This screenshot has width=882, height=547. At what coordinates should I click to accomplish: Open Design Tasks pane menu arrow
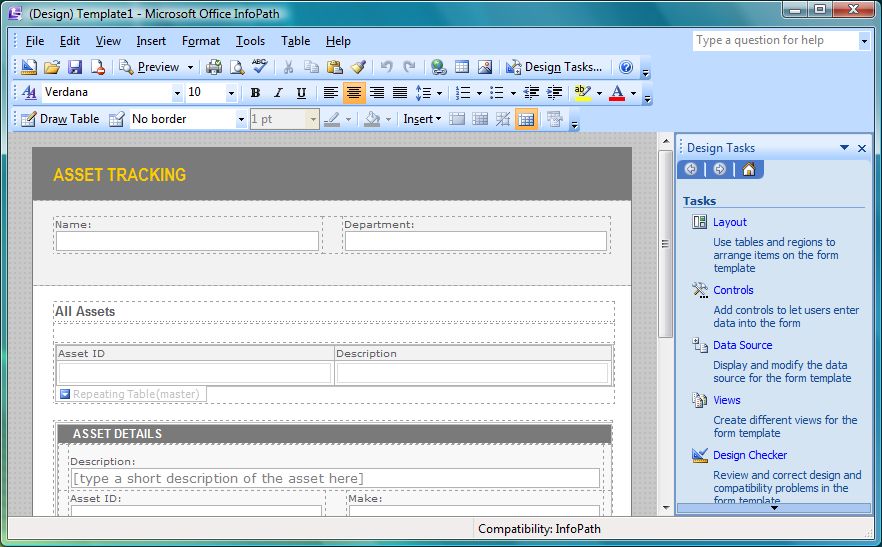tap(844, 148)
